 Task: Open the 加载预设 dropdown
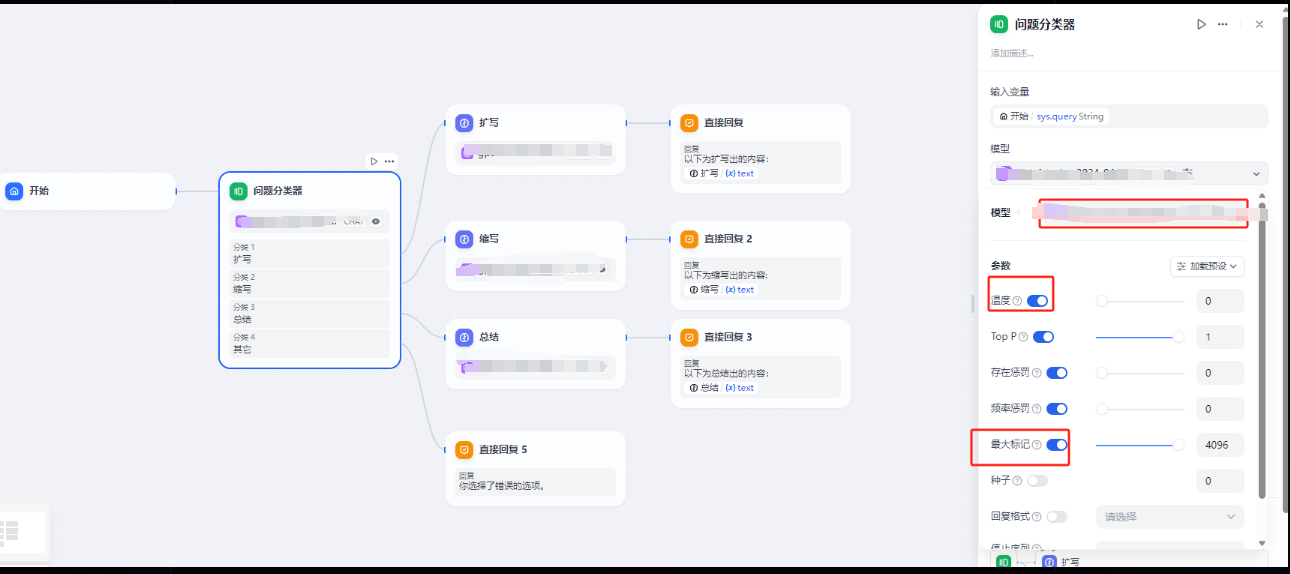pos(1208,266)
